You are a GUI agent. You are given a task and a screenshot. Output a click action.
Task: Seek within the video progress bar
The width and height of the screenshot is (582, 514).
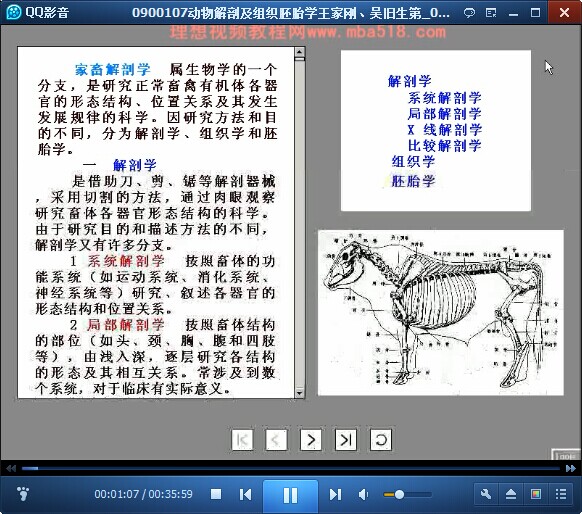[x=291, y=468]
